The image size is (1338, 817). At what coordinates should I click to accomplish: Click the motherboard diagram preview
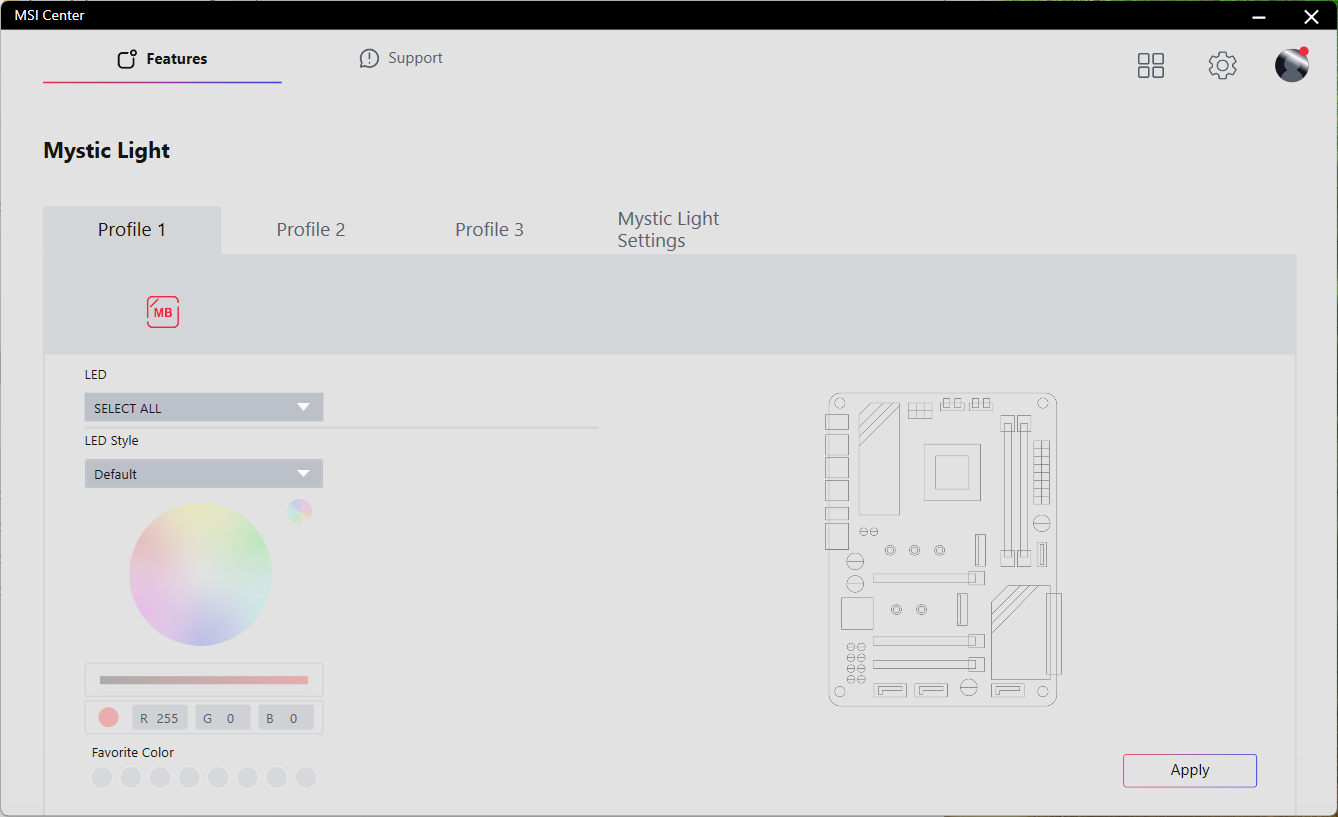(x=943, y=549)
